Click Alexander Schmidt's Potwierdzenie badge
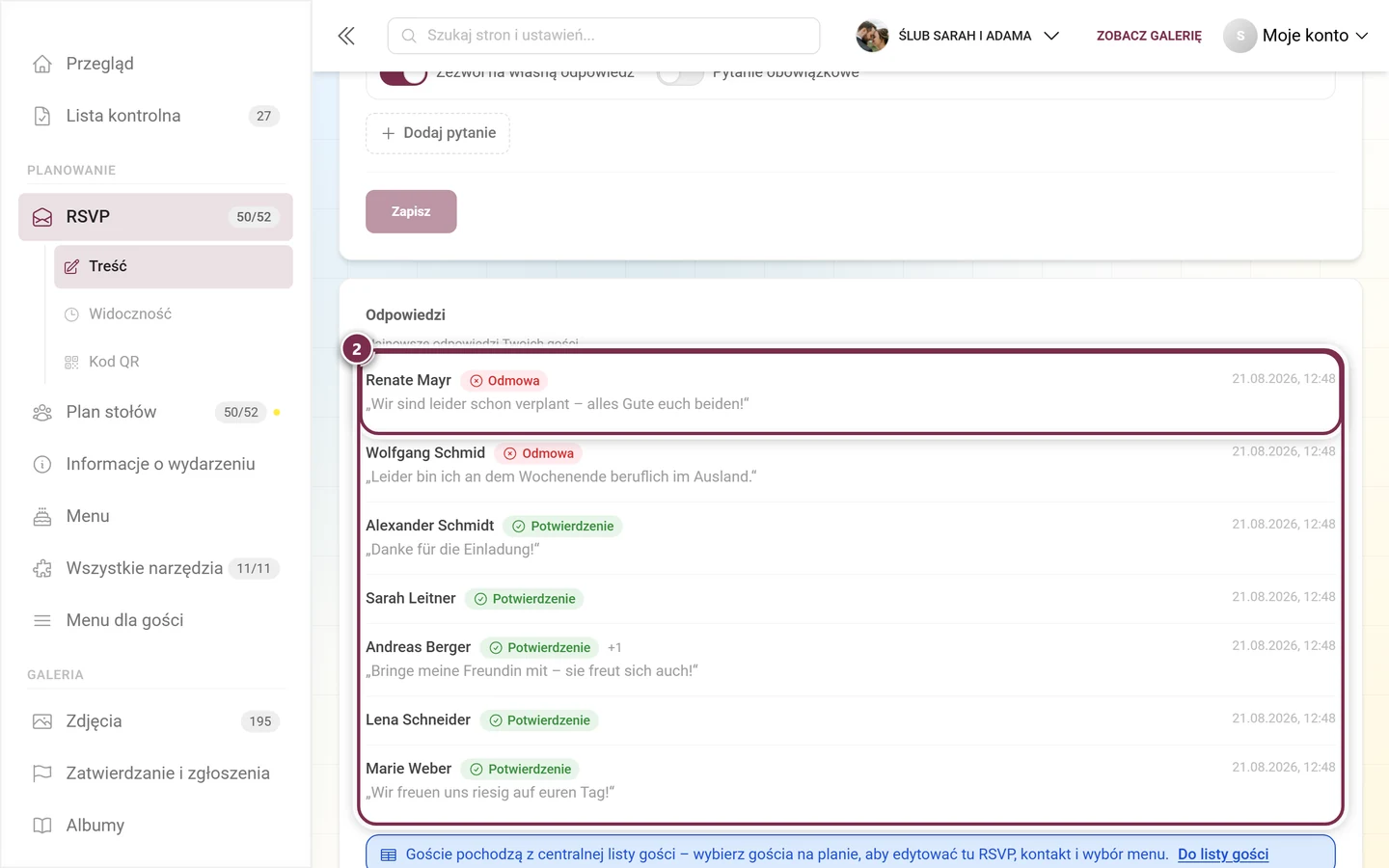This screenshot has width=1389, height=868. point(563,526)
